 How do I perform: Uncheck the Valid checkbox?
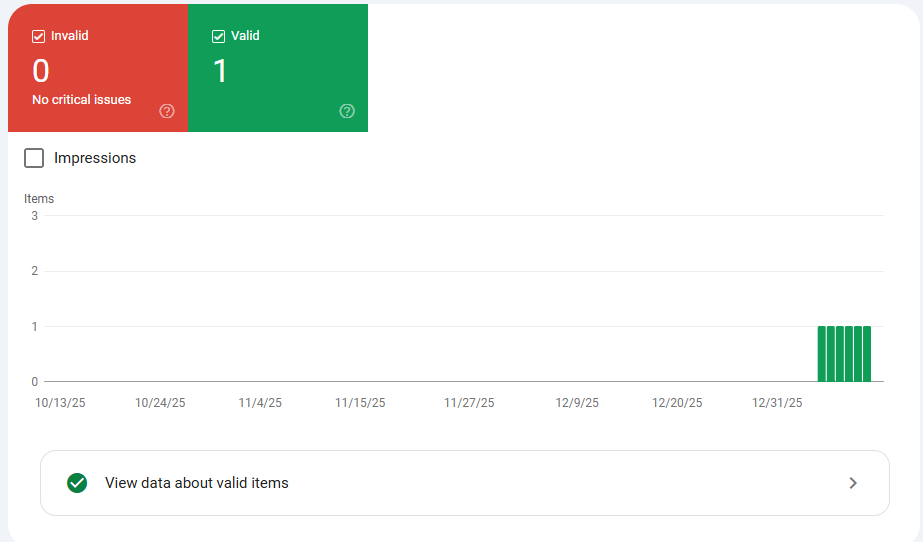click(x=219, y=36)
